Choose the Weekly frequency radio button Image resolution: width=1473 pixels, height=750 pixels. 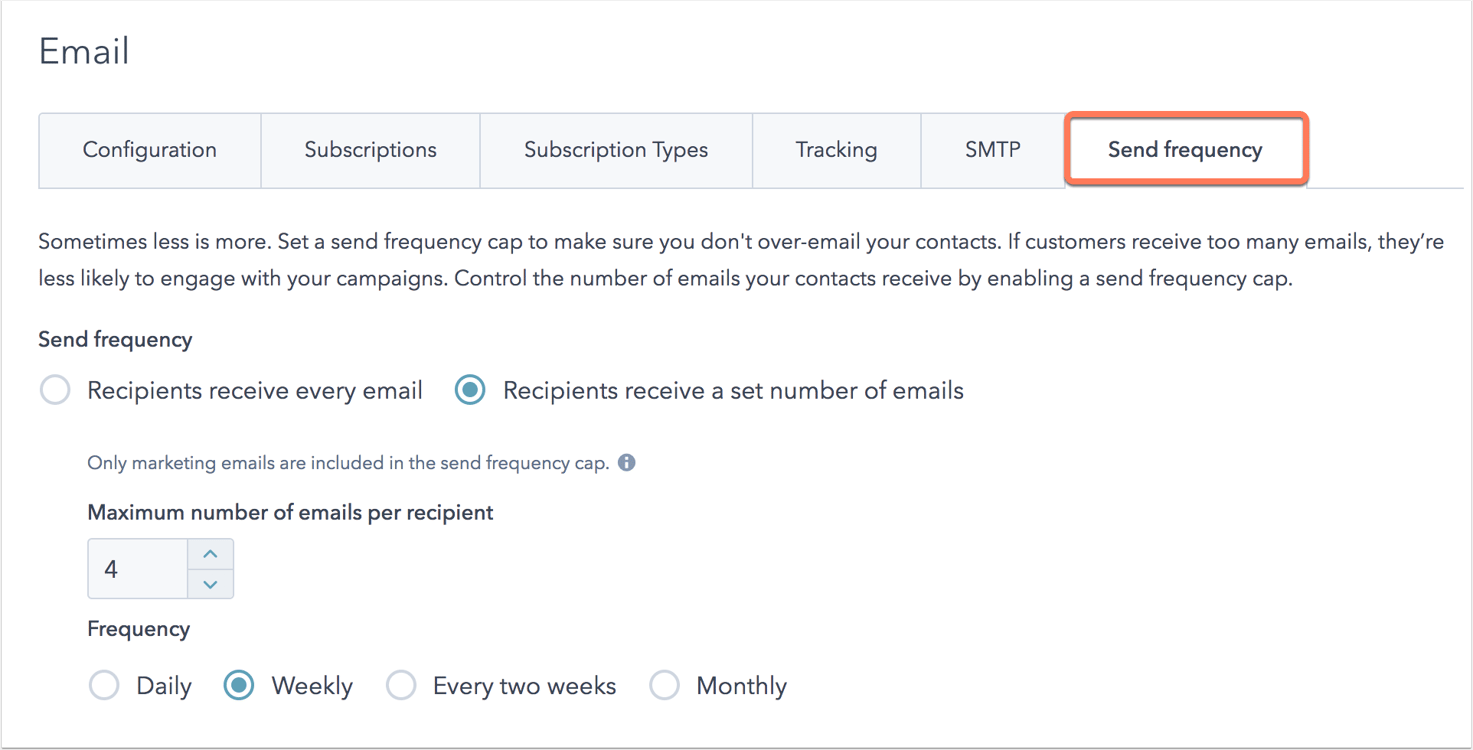[x=239, y=686]
